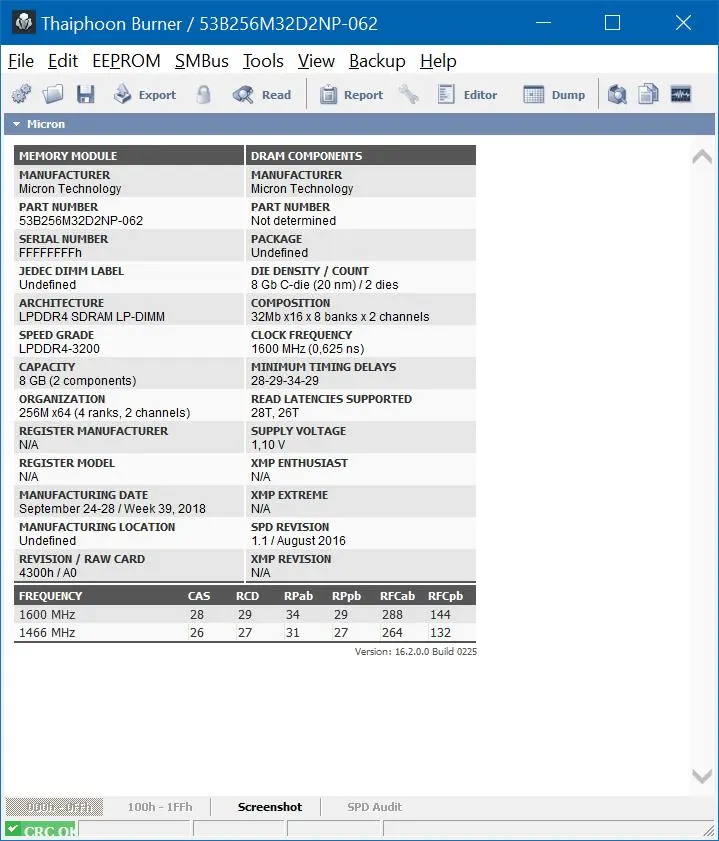The image size is (719, 841).
Task: Click composition 32Mb x16 value
Action: point(340,316)
